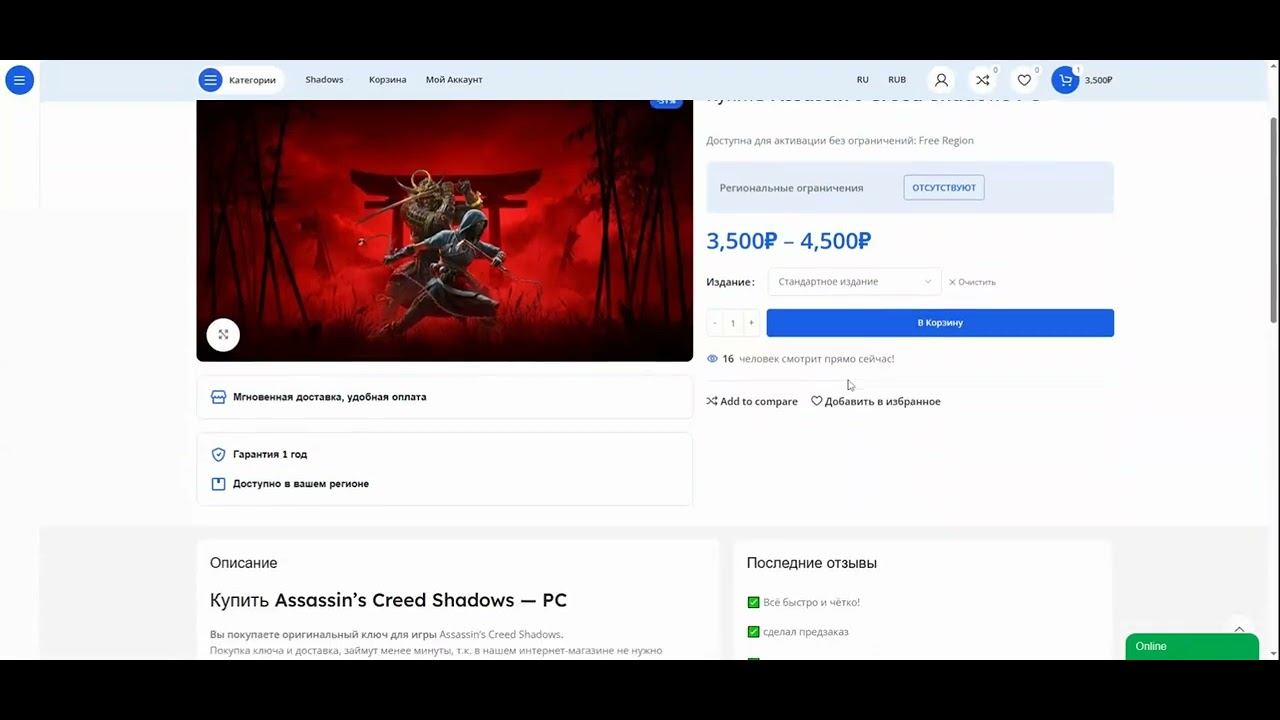Image resolution: width=1280 pixels, height=720 pixels.
Task: Open Мой Аккаунт menu item
Action: click(x=454, y=80)
